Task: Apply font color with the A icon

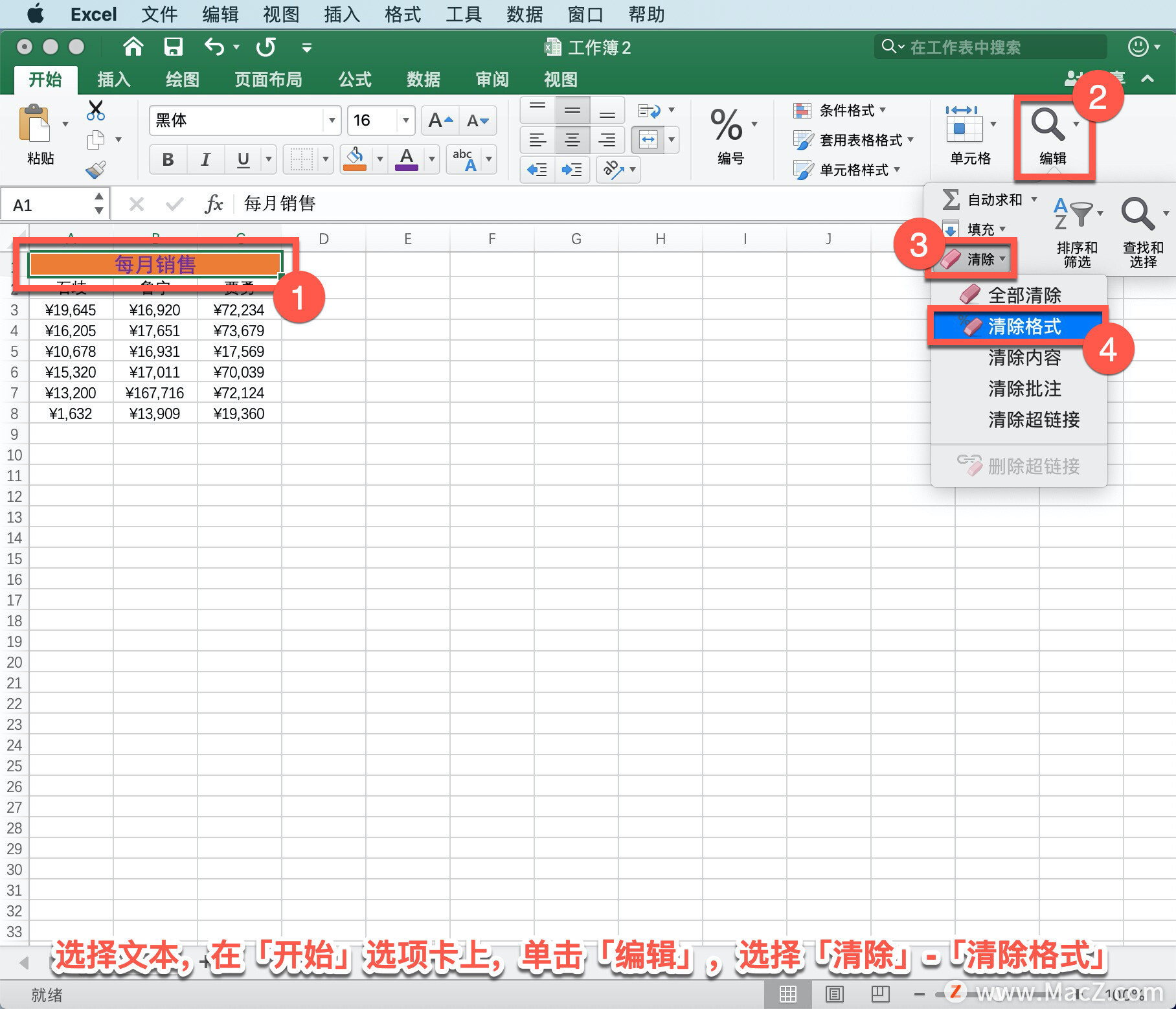Action: coord(407,158)
